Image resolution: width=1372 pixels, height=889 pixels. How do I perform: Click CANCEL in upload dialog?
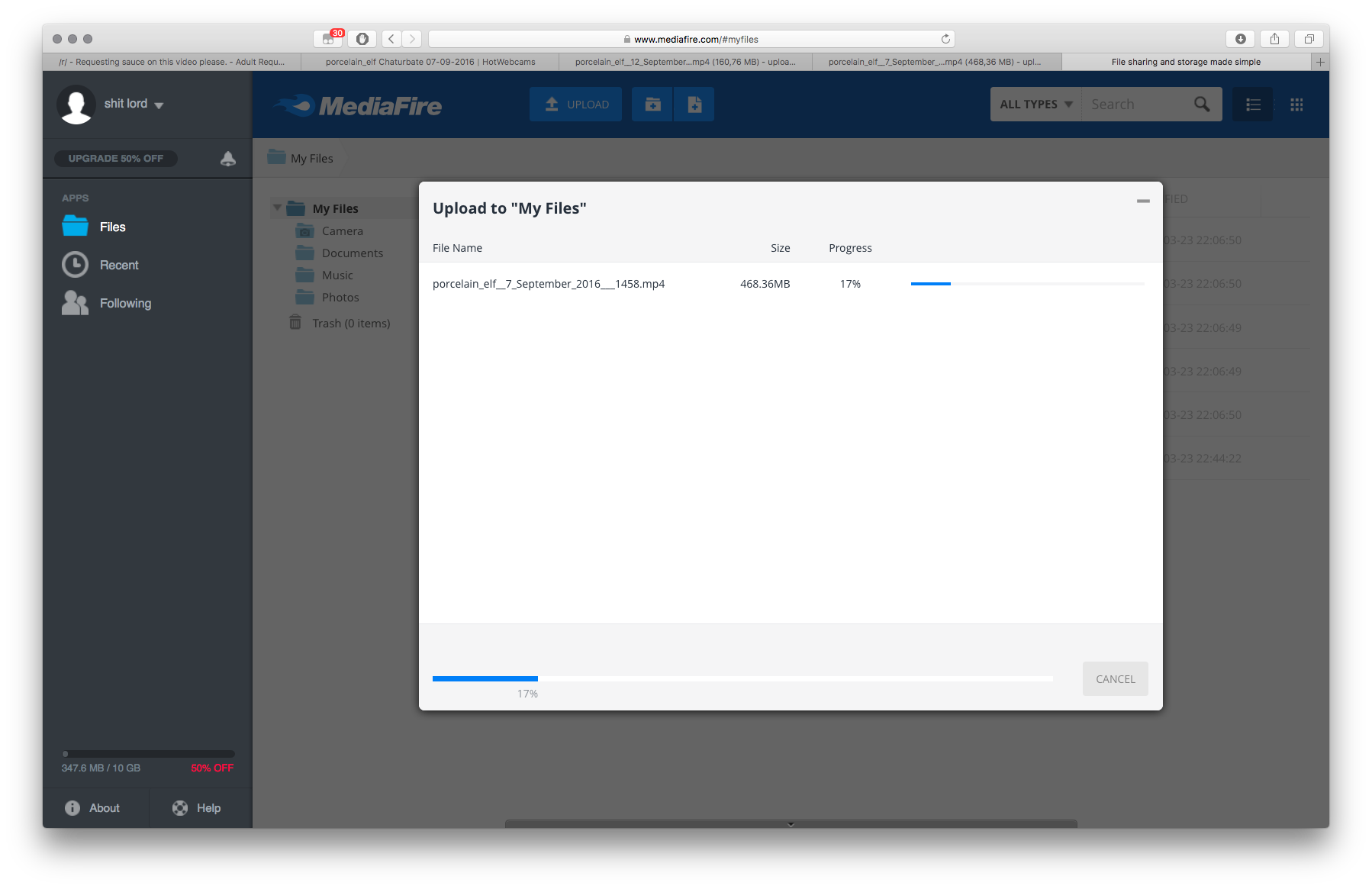[1115, 678]
